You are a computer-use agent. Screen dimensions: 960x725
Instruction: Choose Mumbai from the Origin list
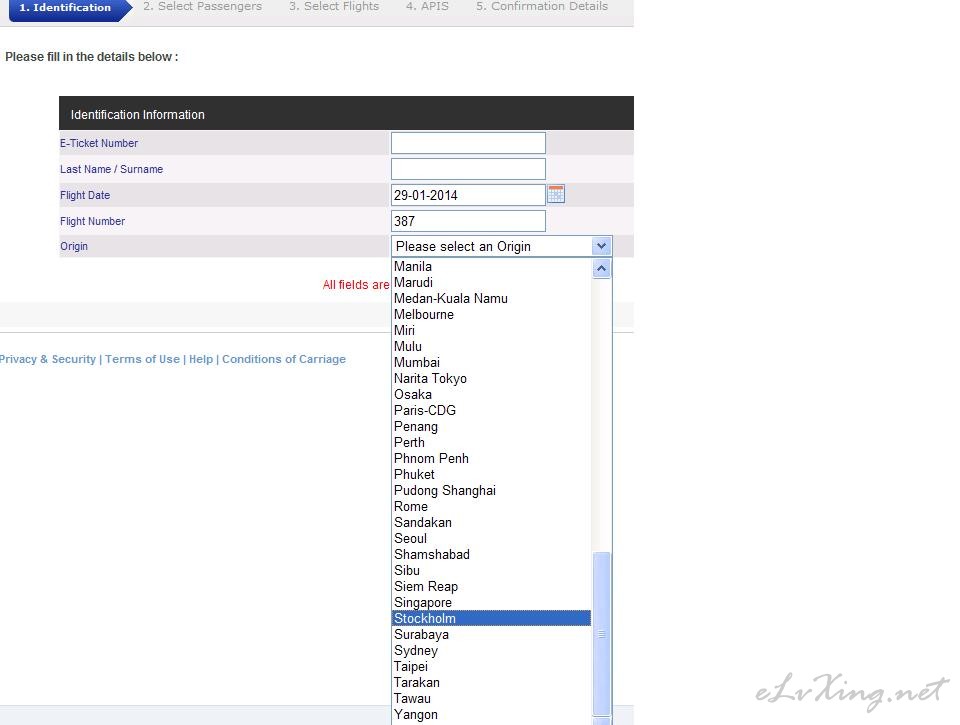[x=492, y=362]
